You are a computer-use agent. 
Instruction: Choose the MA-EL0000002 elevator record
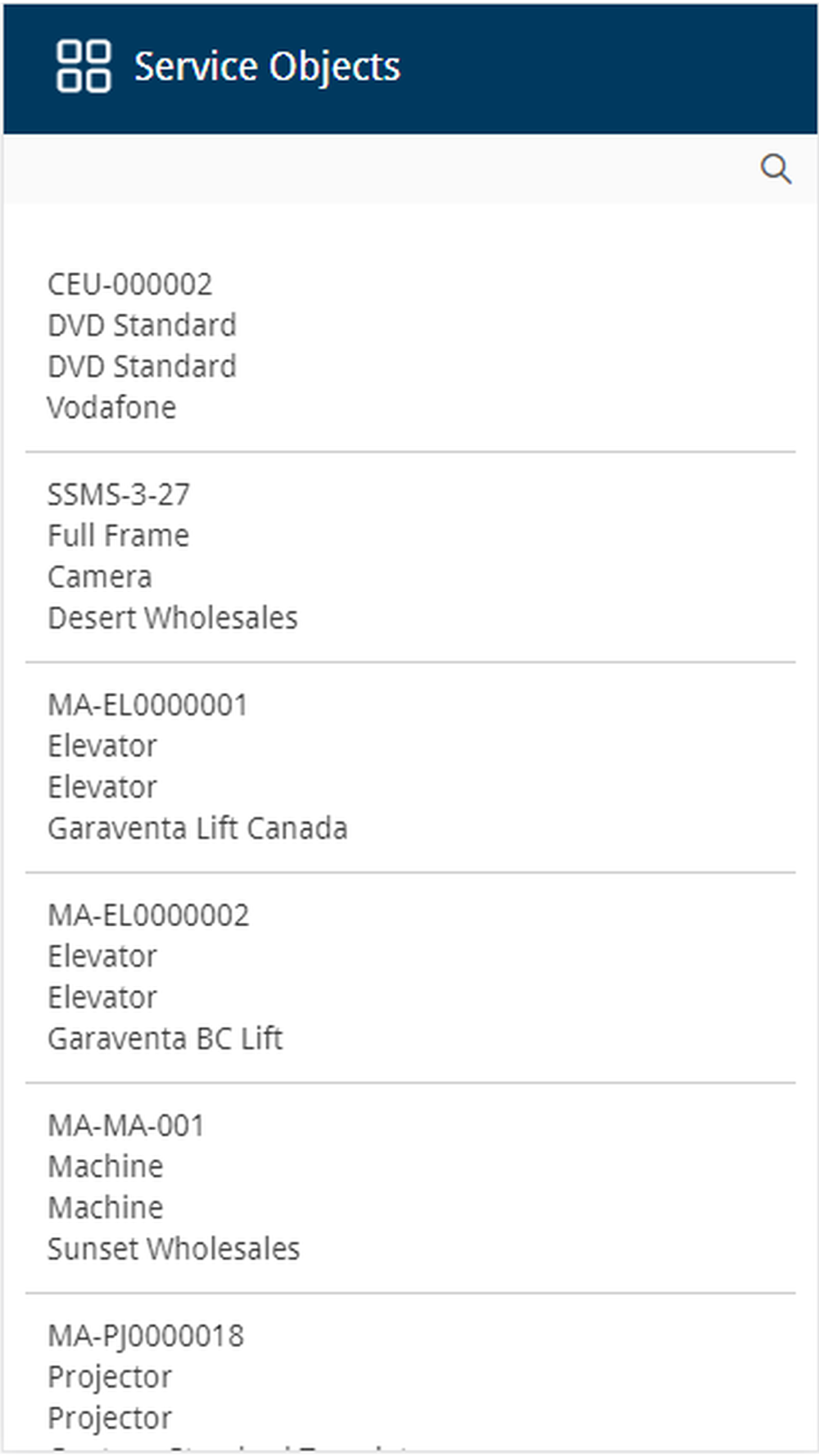(x=148, y=916)
